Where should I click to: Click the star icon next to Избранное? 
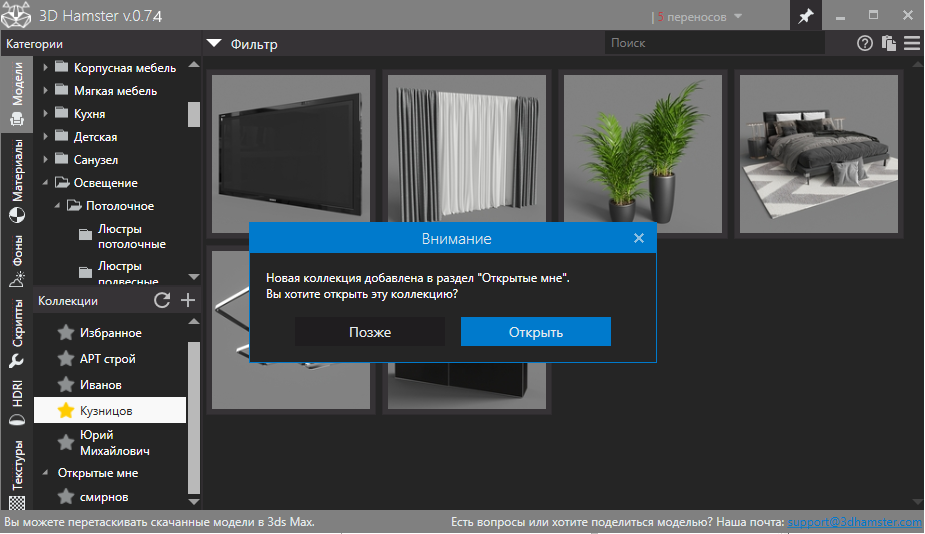(x=66, y=333)
